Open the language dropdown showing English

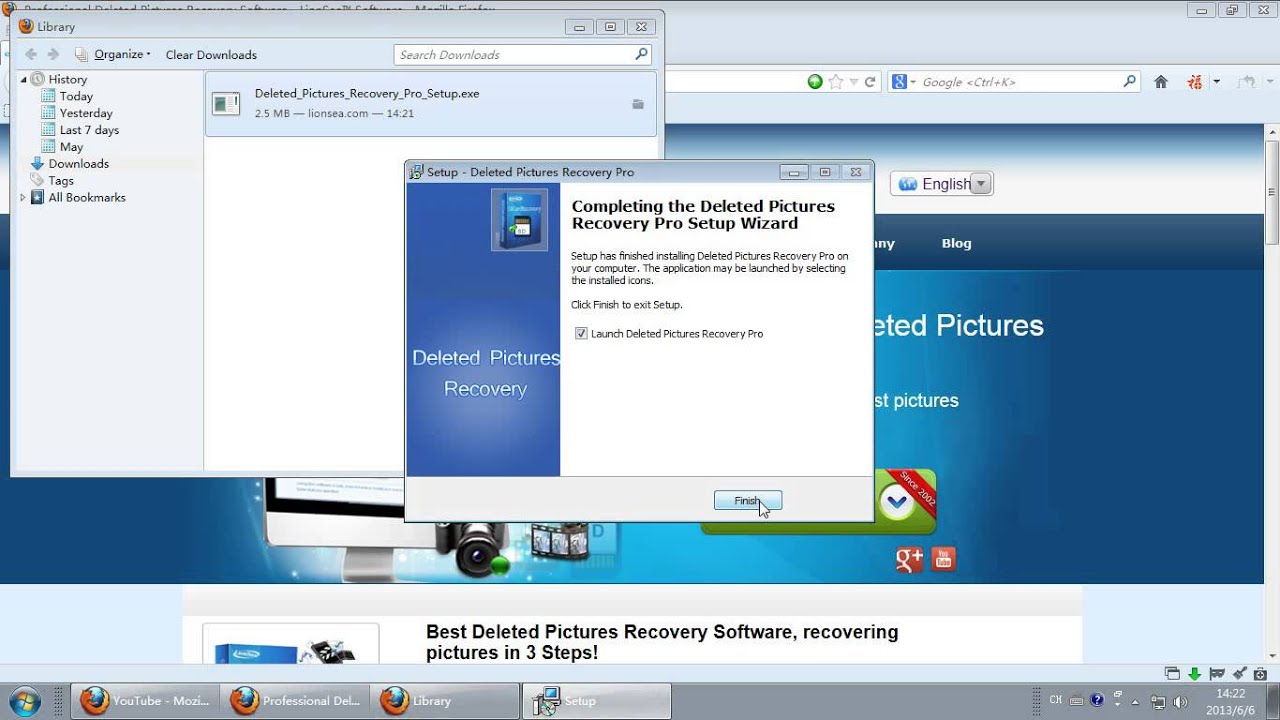tap(941, 184)
